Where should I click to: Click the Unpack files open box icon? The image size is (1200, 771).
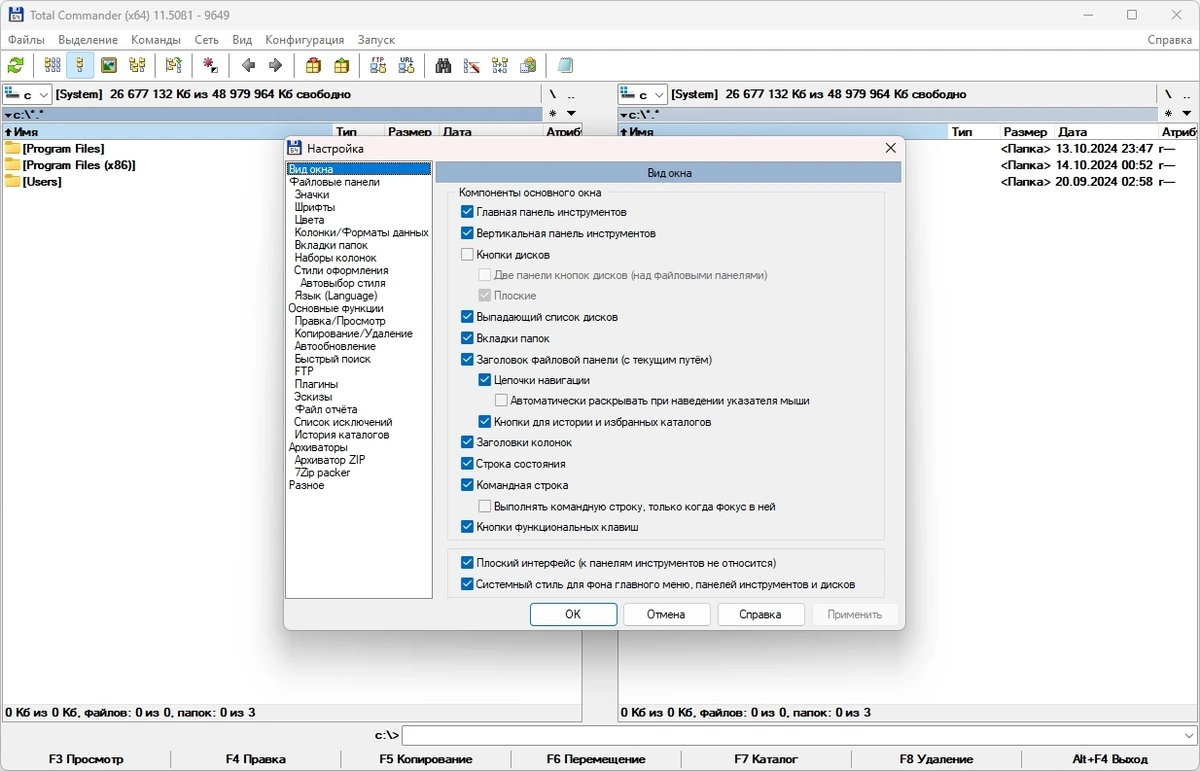point(342,66)
